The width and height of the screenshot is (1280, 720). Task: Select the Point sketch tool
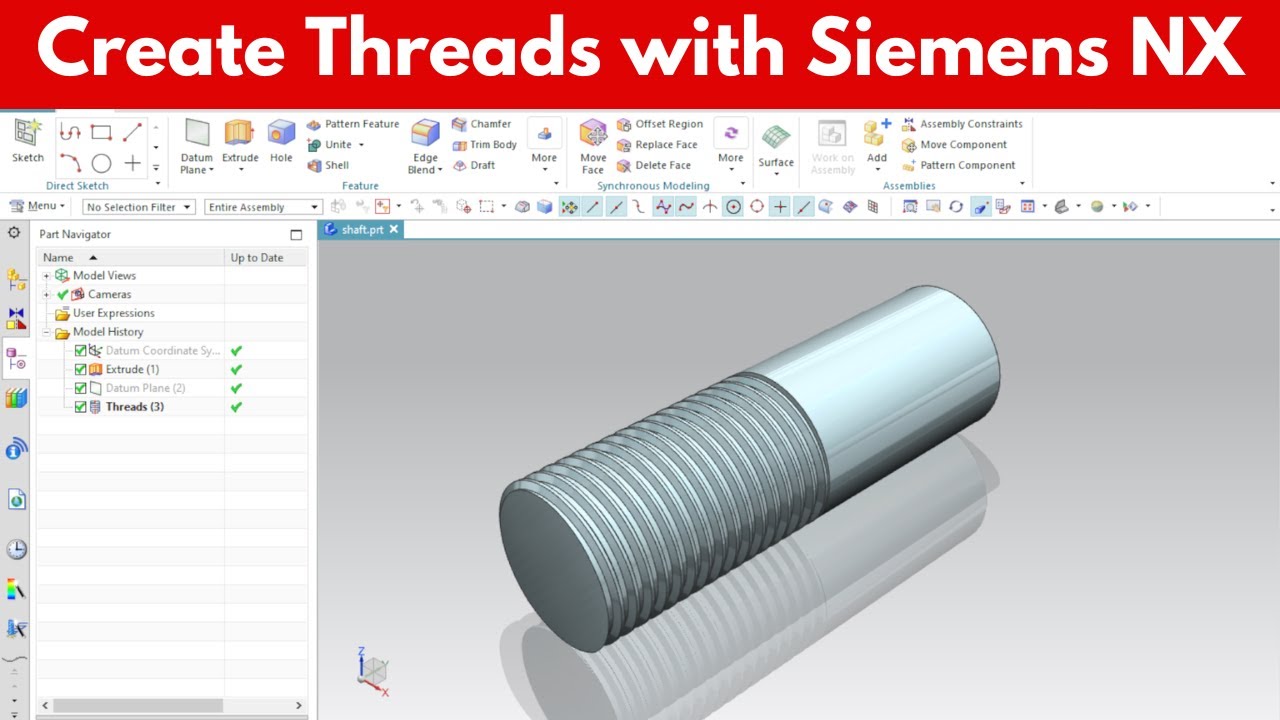pyautogui.click(x=132, y=163)
